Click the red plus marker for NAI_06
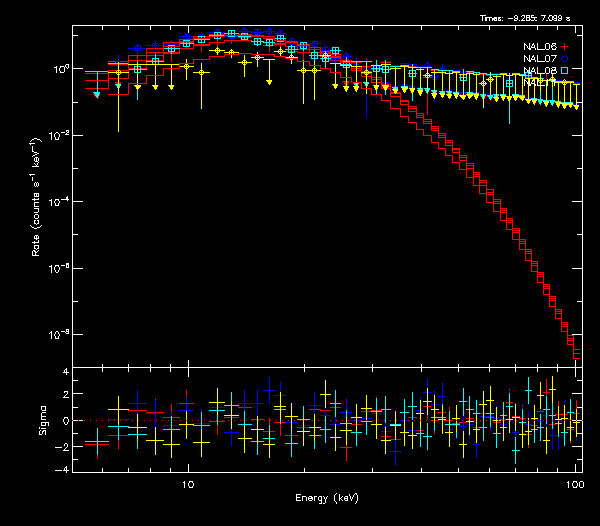 click(564, 47)
